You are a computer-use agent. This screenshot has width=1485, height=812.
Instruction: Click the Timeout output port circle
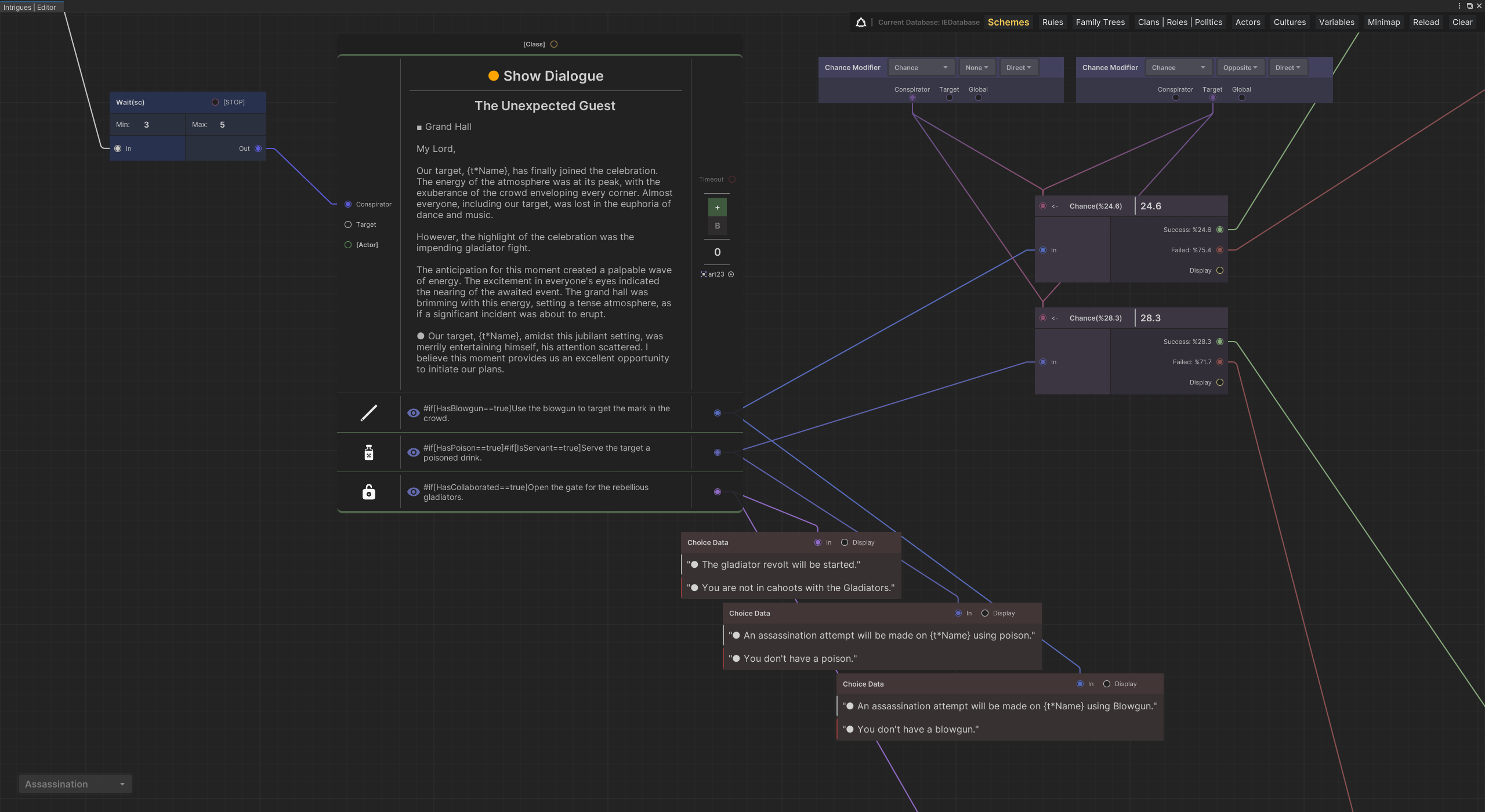click(732, 179)
